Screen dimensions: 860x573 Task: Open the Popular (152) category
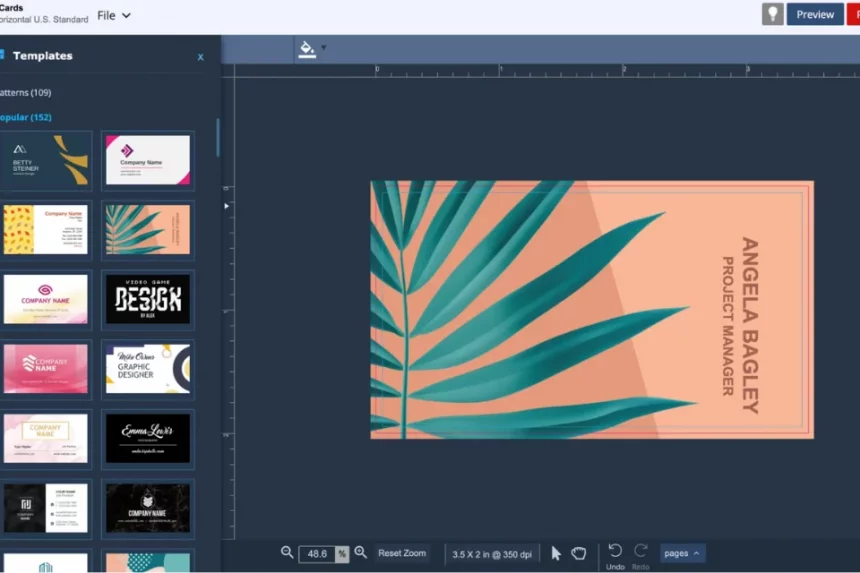pyautogui.click(x=26, y=117)
